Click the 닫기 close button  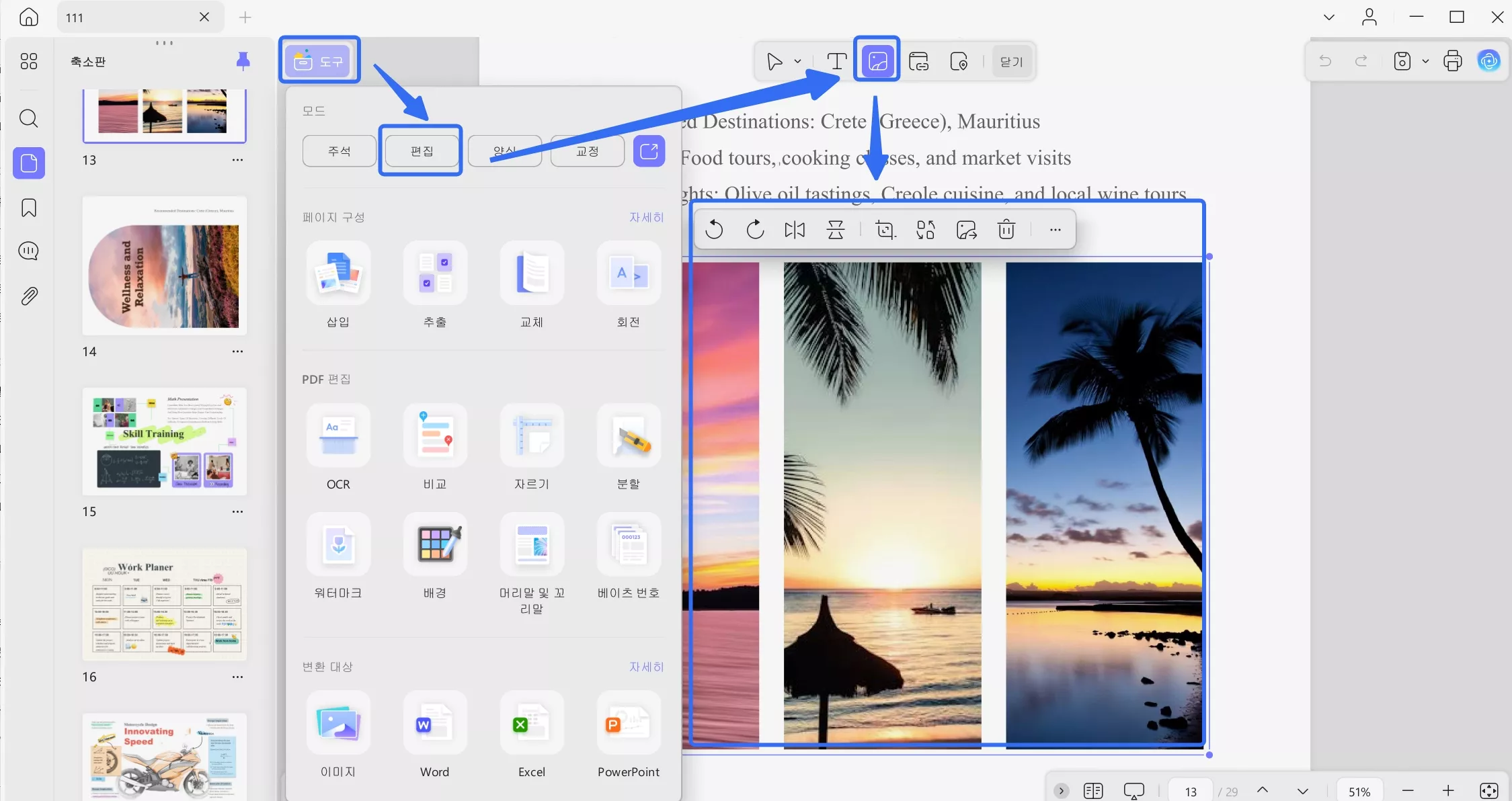[1011, 61]
